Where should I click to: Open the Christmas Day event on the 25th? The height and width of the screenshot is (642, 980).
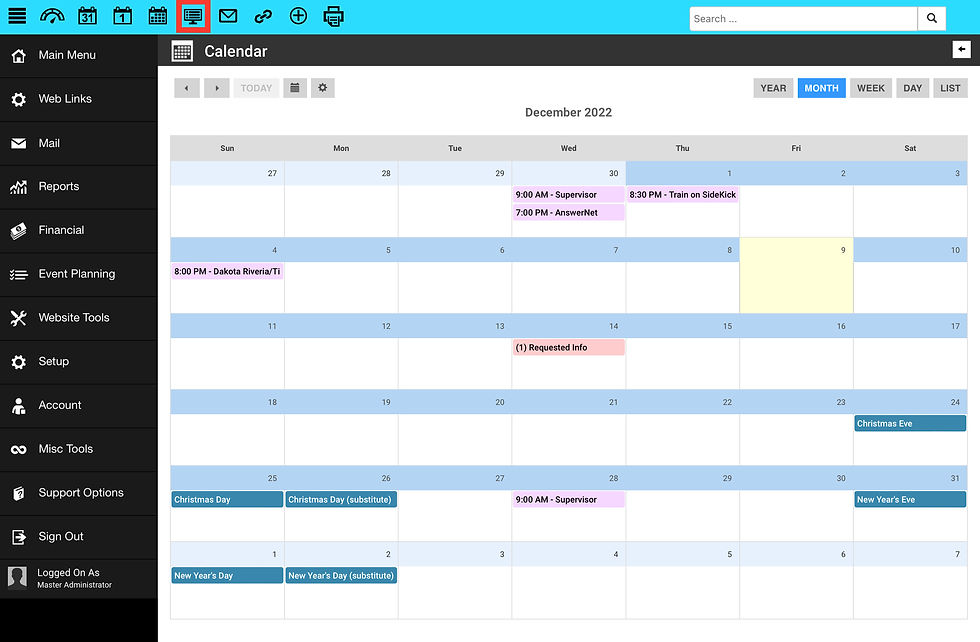[227, 499]
